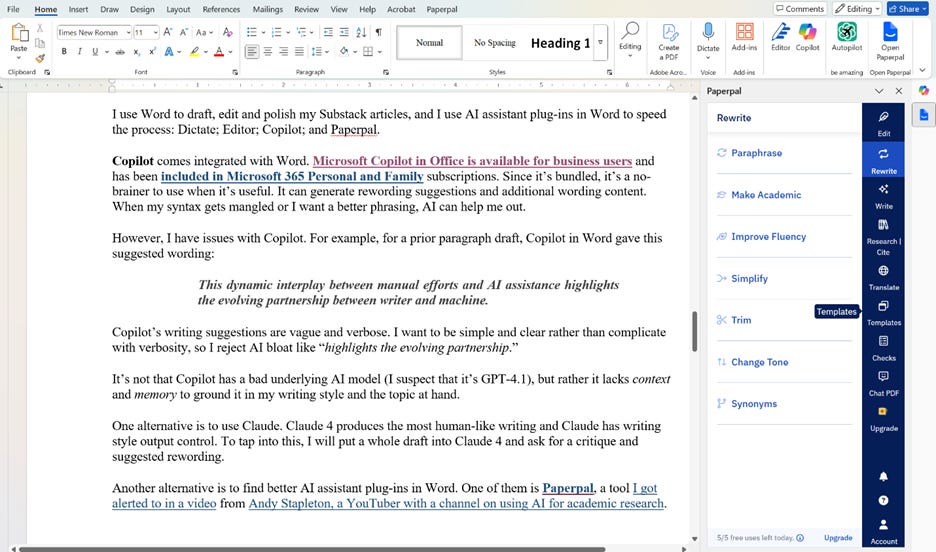Screen dimensions: 936x552
Task: Open the Paperpal hyperlink in document
Action: click(568, 488)
